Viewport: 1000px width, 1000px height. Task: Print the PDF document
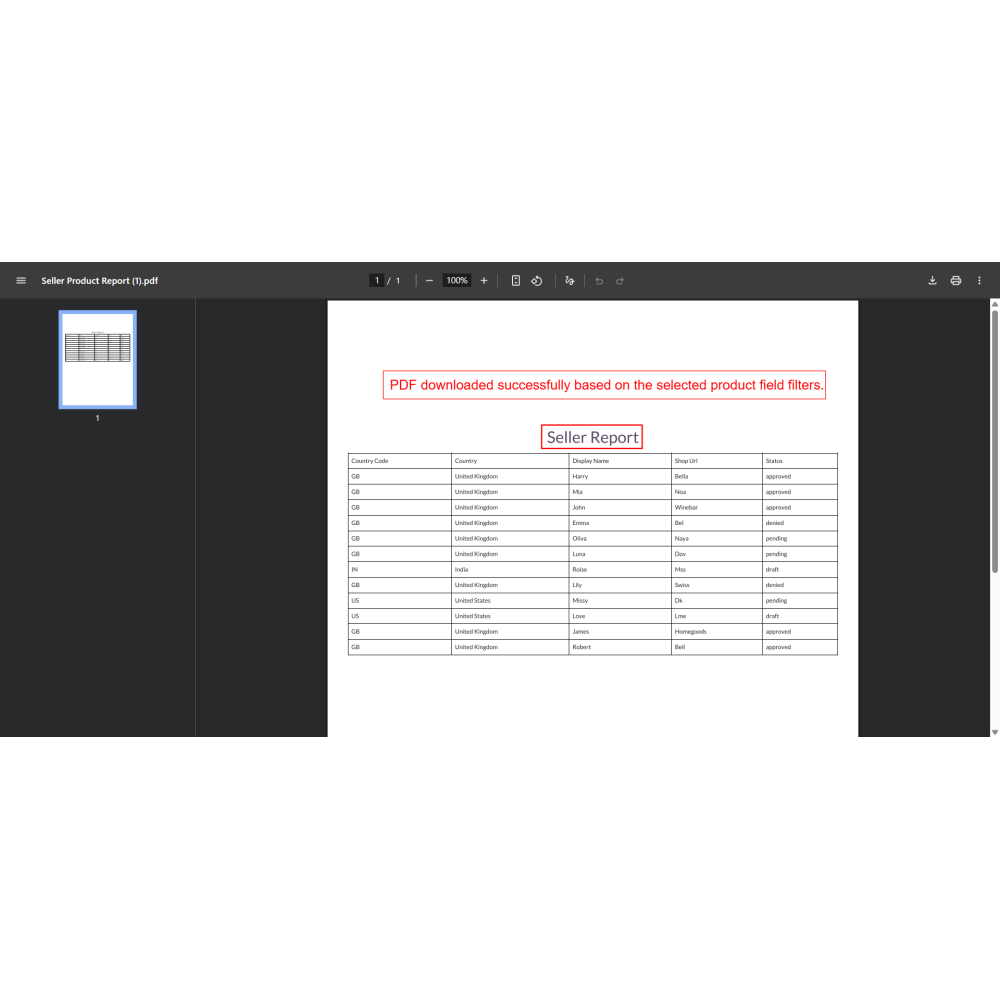tap(956, 281)
